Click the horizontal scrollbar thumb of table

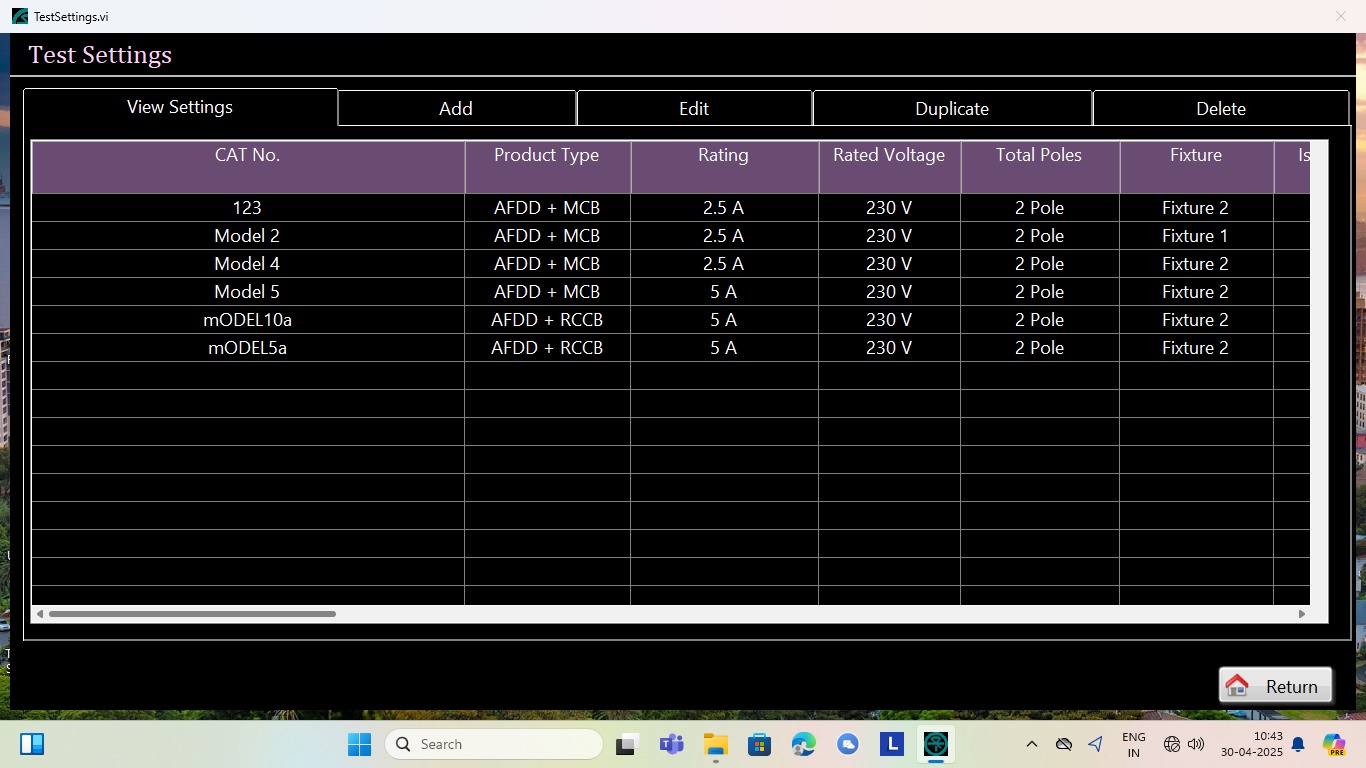(192, 614)
